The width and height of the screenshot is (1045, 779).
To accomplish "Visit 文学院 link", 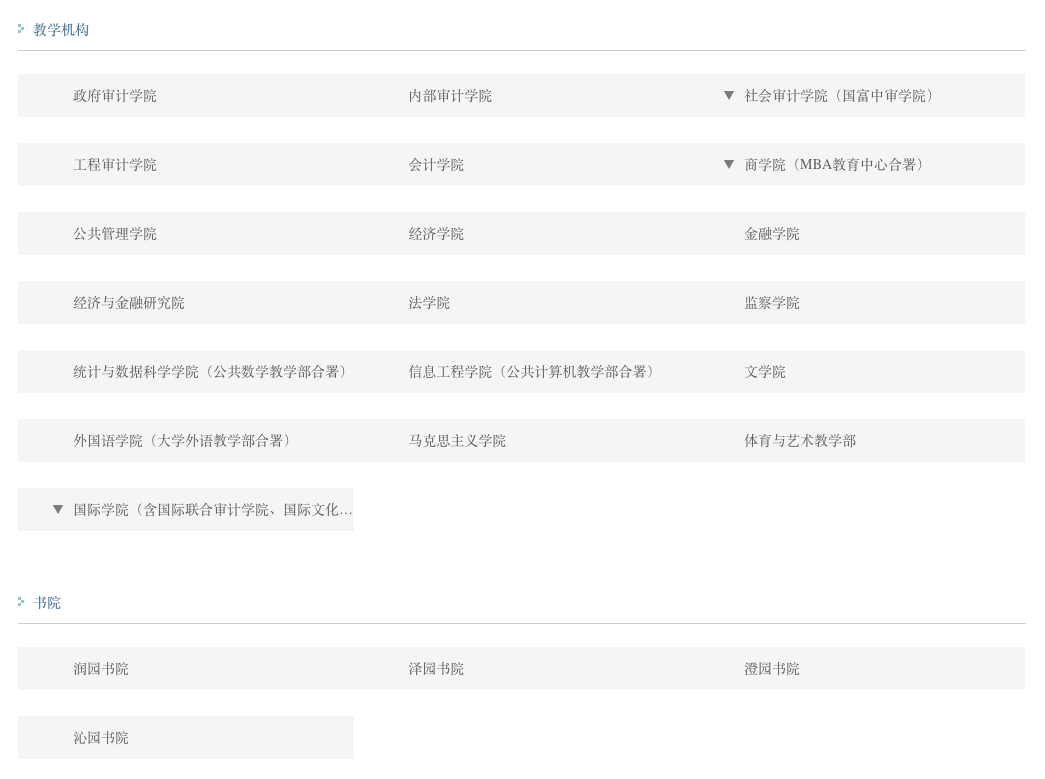I will click(764, 372).
